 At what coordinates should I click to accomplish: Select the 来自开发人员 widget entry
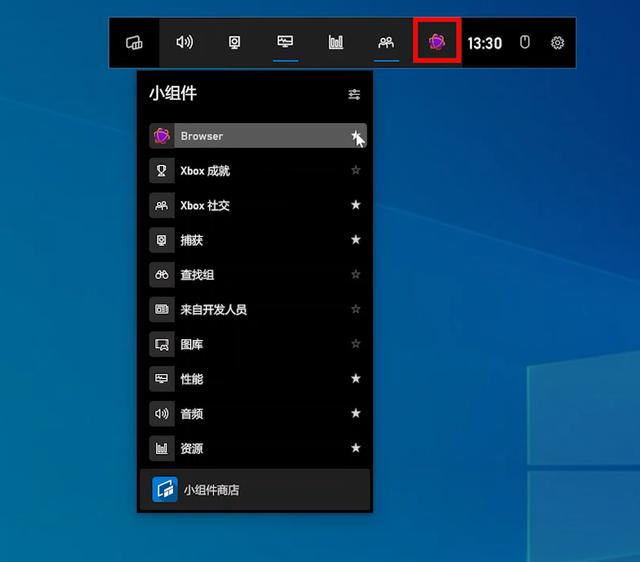tap(258, 309)
